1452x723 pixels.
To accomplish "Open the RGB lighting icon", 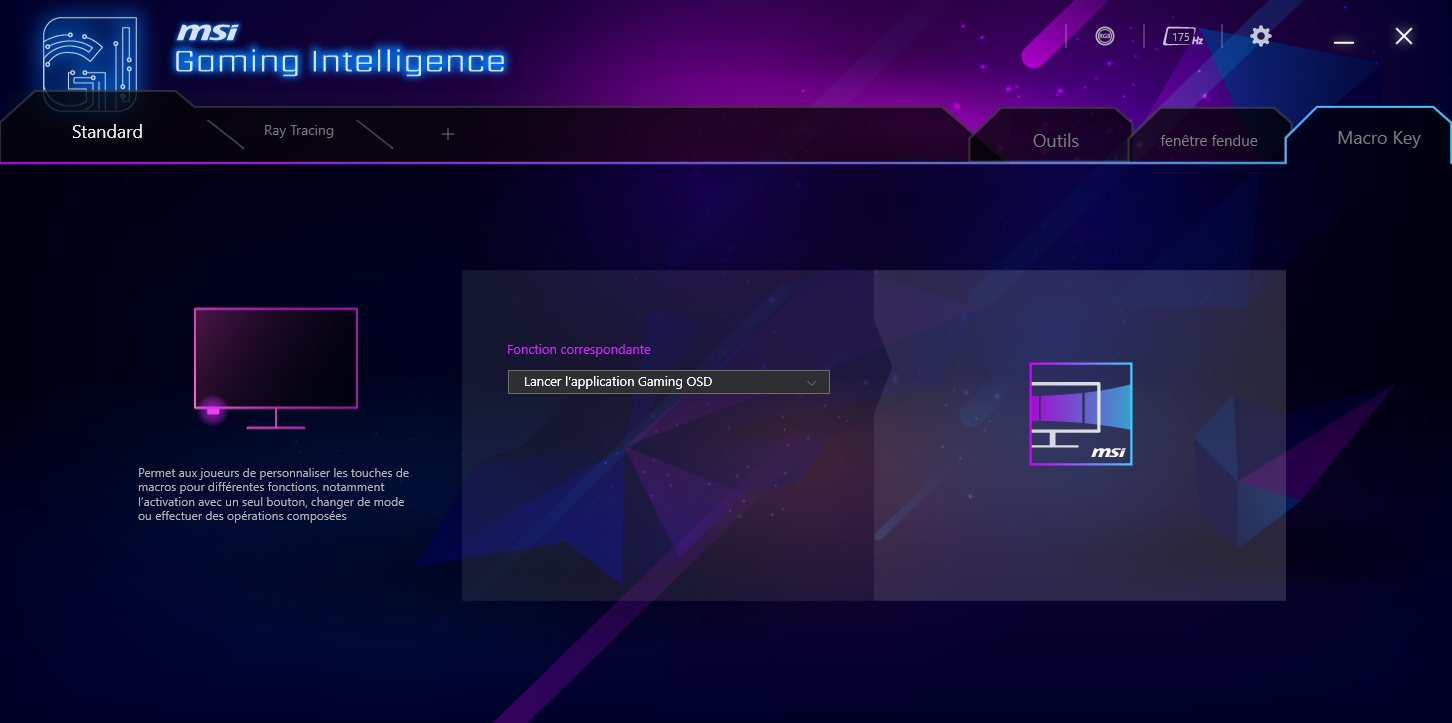I will 1105,36.
